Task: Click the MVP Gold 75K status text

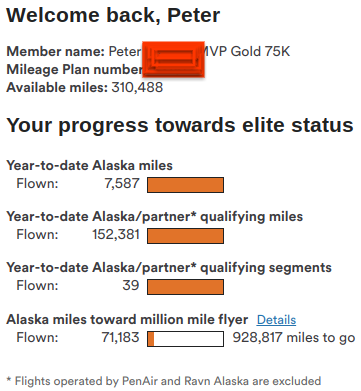Action: tap(246, 51)
